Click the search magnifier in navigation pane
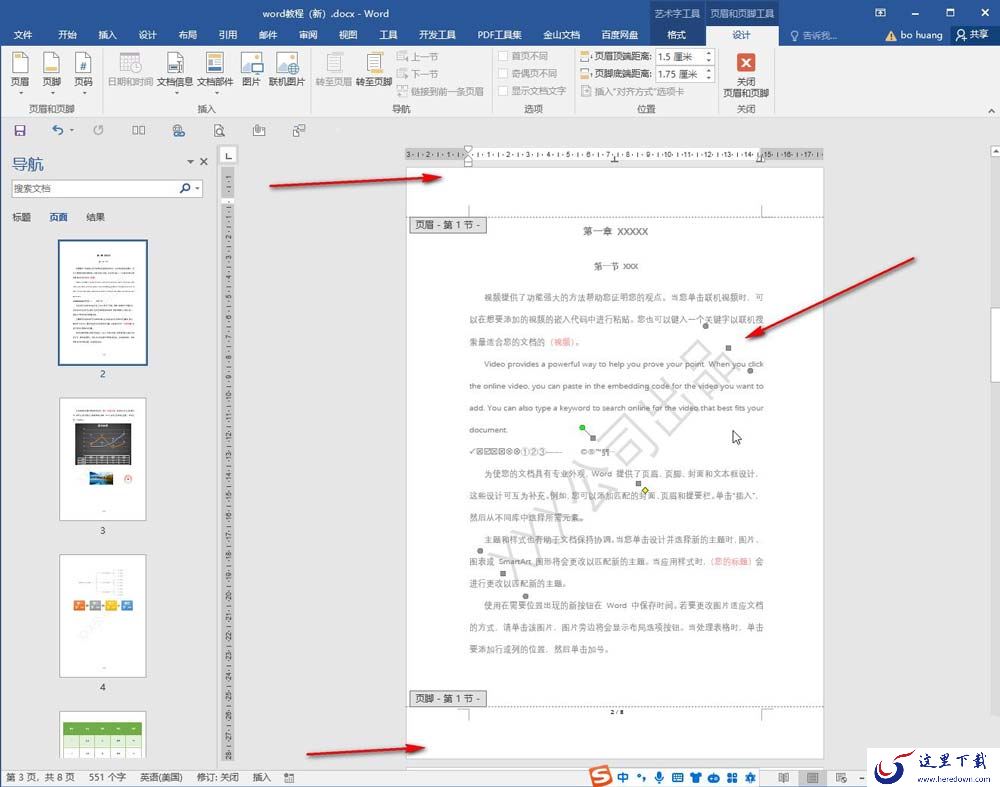Viewport: 1000px width, 787px height. [x=185, y=188]
